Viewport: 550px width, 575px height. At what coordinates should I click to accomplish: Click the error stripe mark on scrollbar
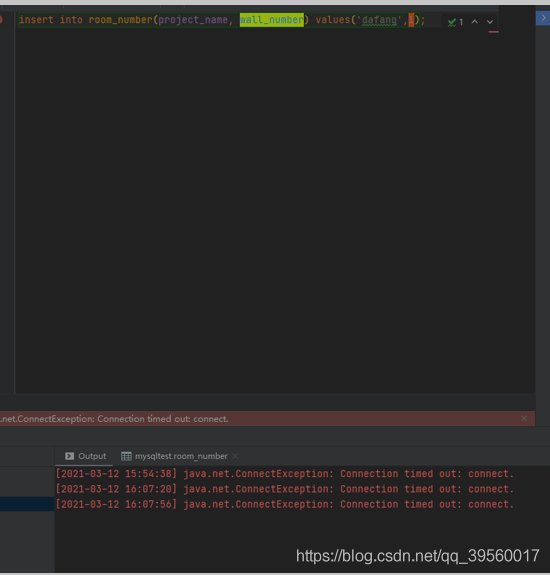(493, 32)
